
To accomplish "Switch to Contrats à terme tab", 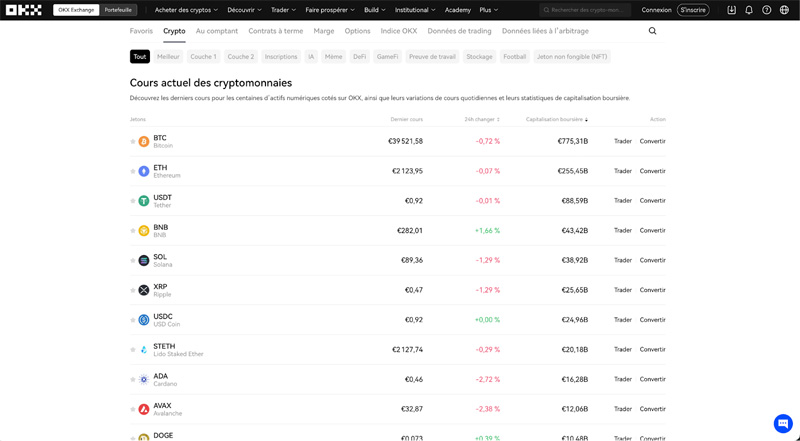I will click(276, 31).
